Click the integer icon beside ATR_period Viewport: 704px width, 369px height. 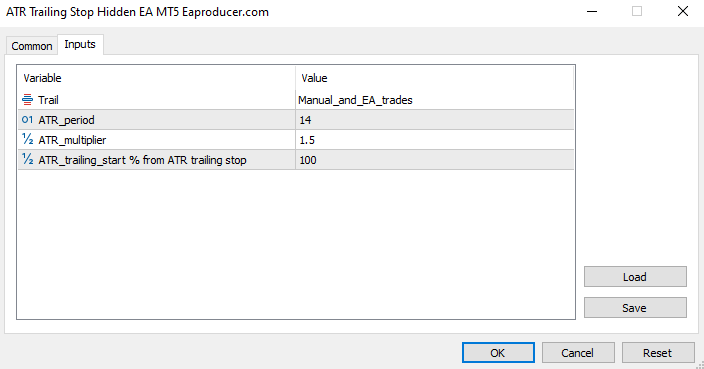pyautogui.click(x=27, y=120)
